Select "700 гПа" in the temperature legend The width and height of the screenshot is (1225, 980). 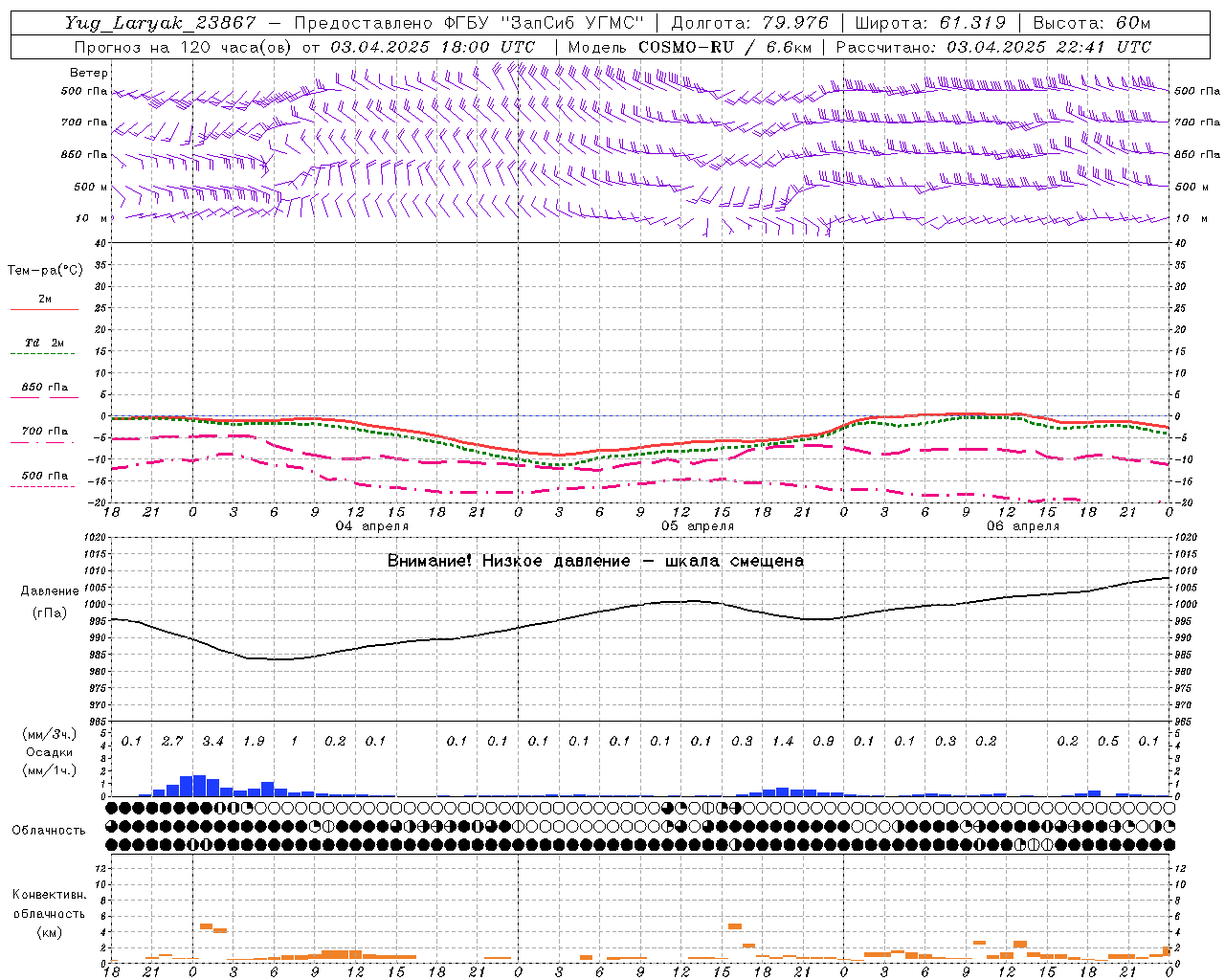[x=44, y=432]
